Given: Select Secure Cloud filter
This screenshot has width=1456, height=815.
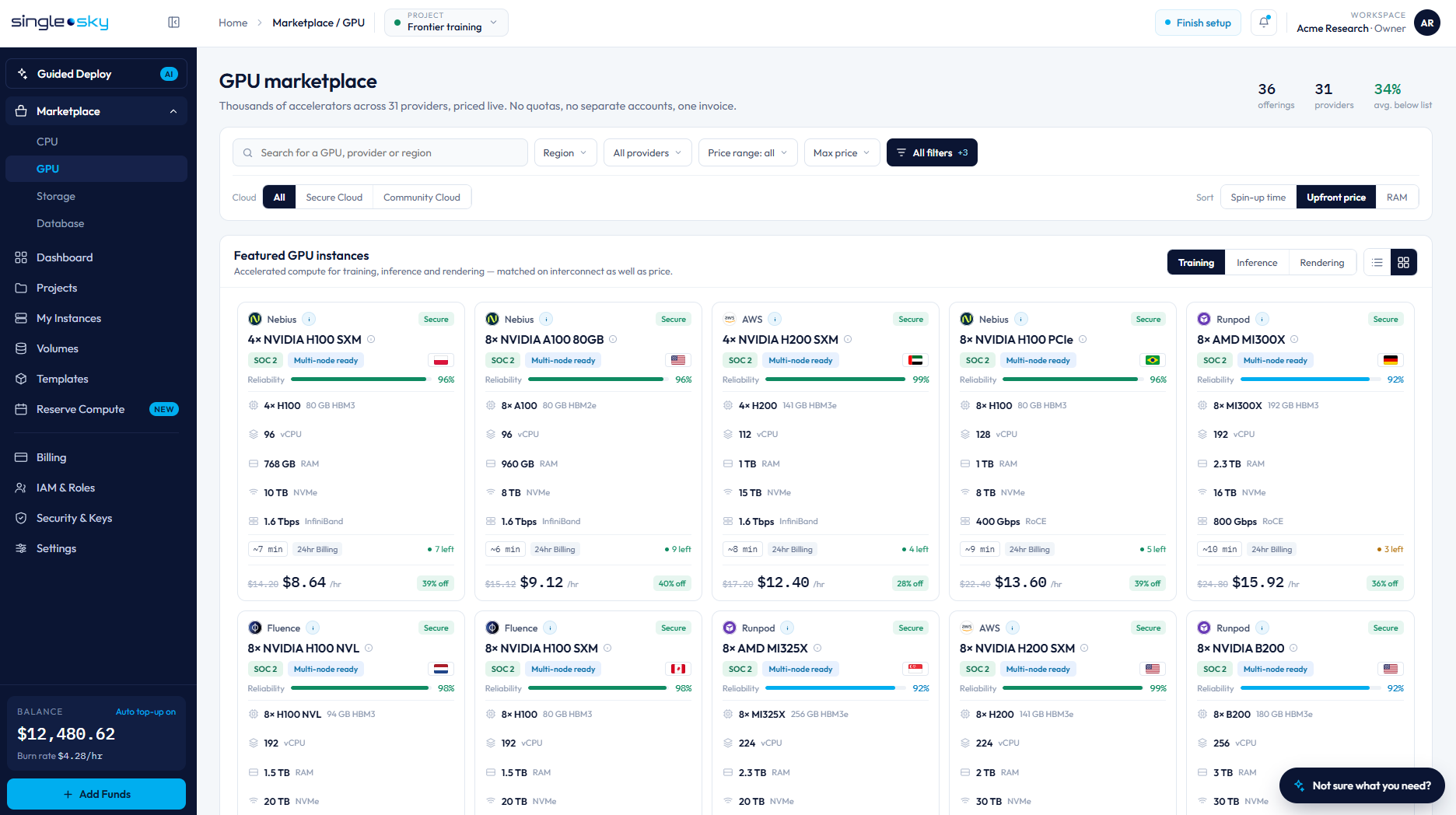Looking at the screenshot, I should [x=334, y=198].
